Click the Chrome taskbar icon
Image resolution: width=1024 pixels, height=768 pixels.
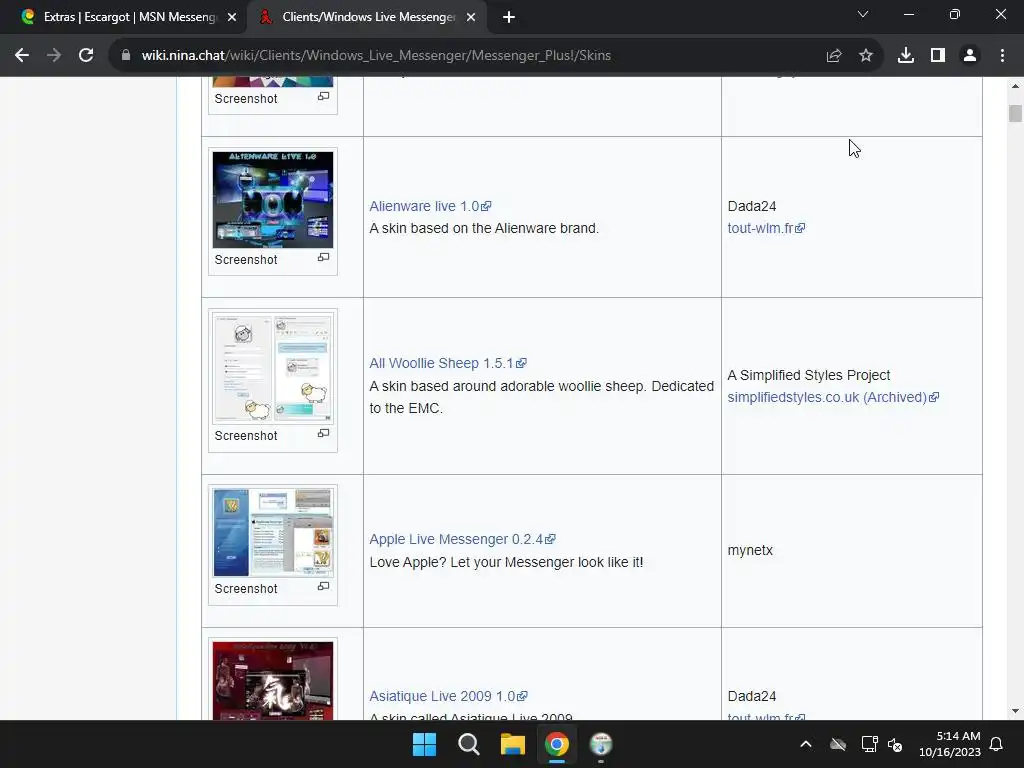(557, 744)
